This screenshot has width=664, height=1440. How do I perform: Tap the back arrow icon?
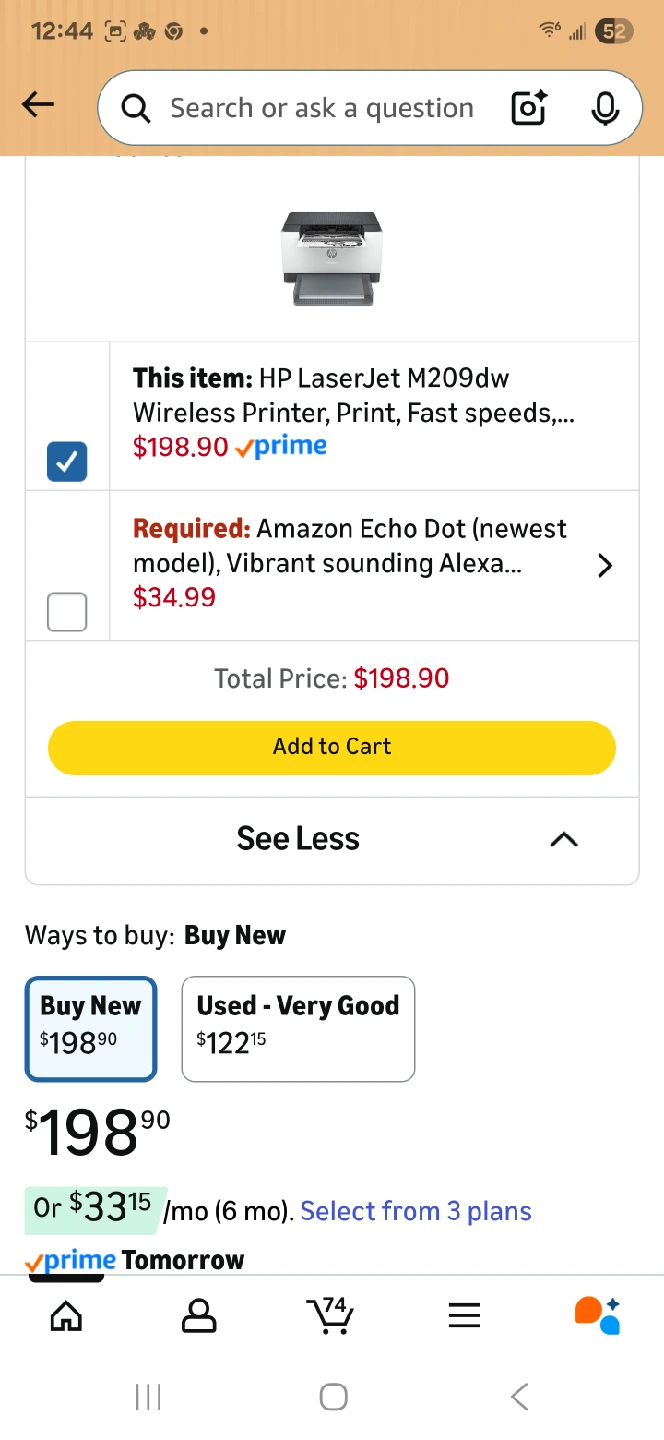pos(38,105)
